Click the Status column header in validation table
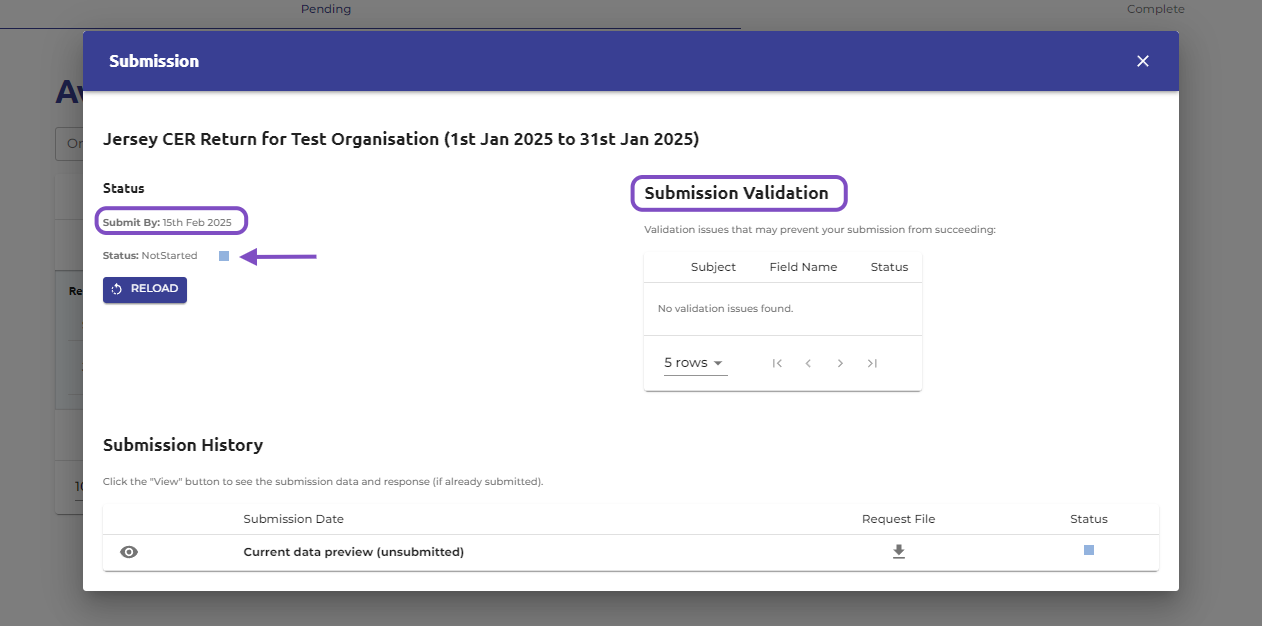Image resolution: width=1262 pixels, height=626 pixels. coord(889,267)
